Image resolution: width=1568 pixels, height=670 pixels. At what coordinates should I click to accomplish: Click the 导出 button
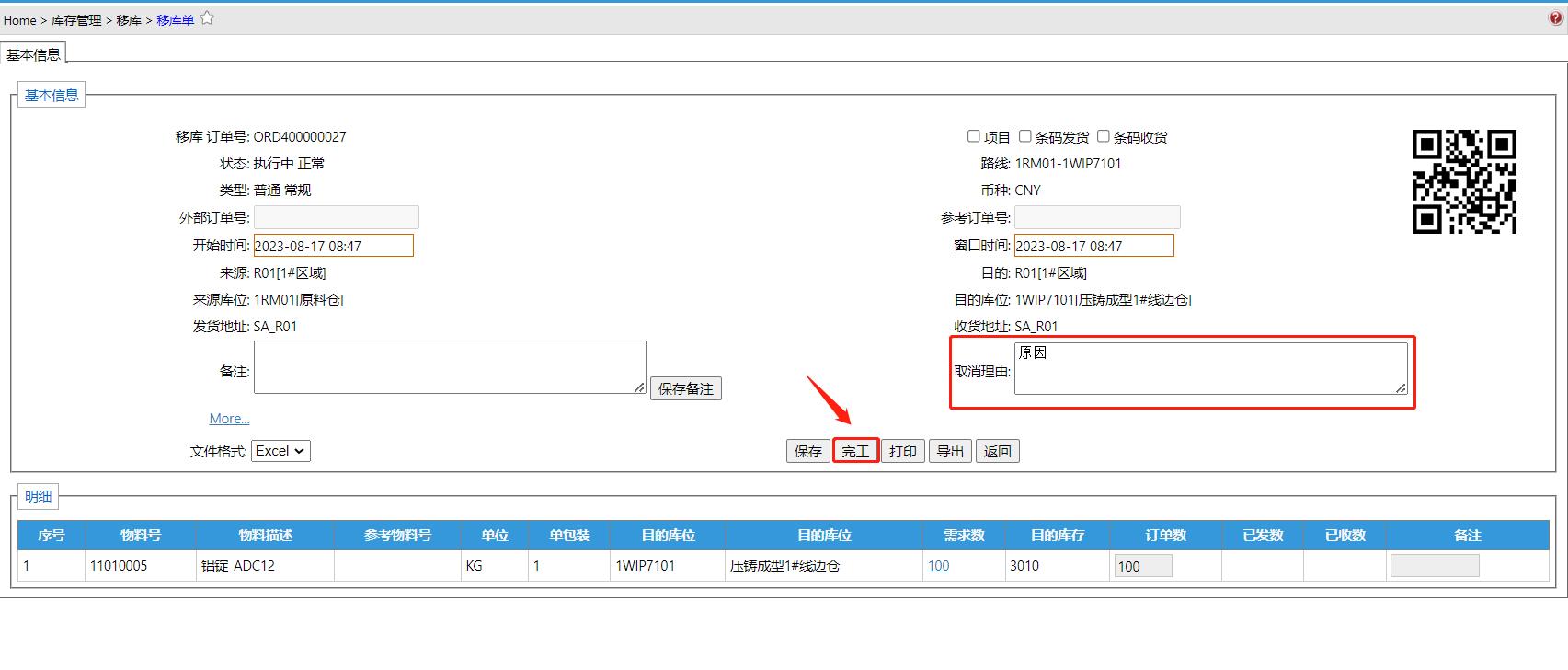[950, 451]
